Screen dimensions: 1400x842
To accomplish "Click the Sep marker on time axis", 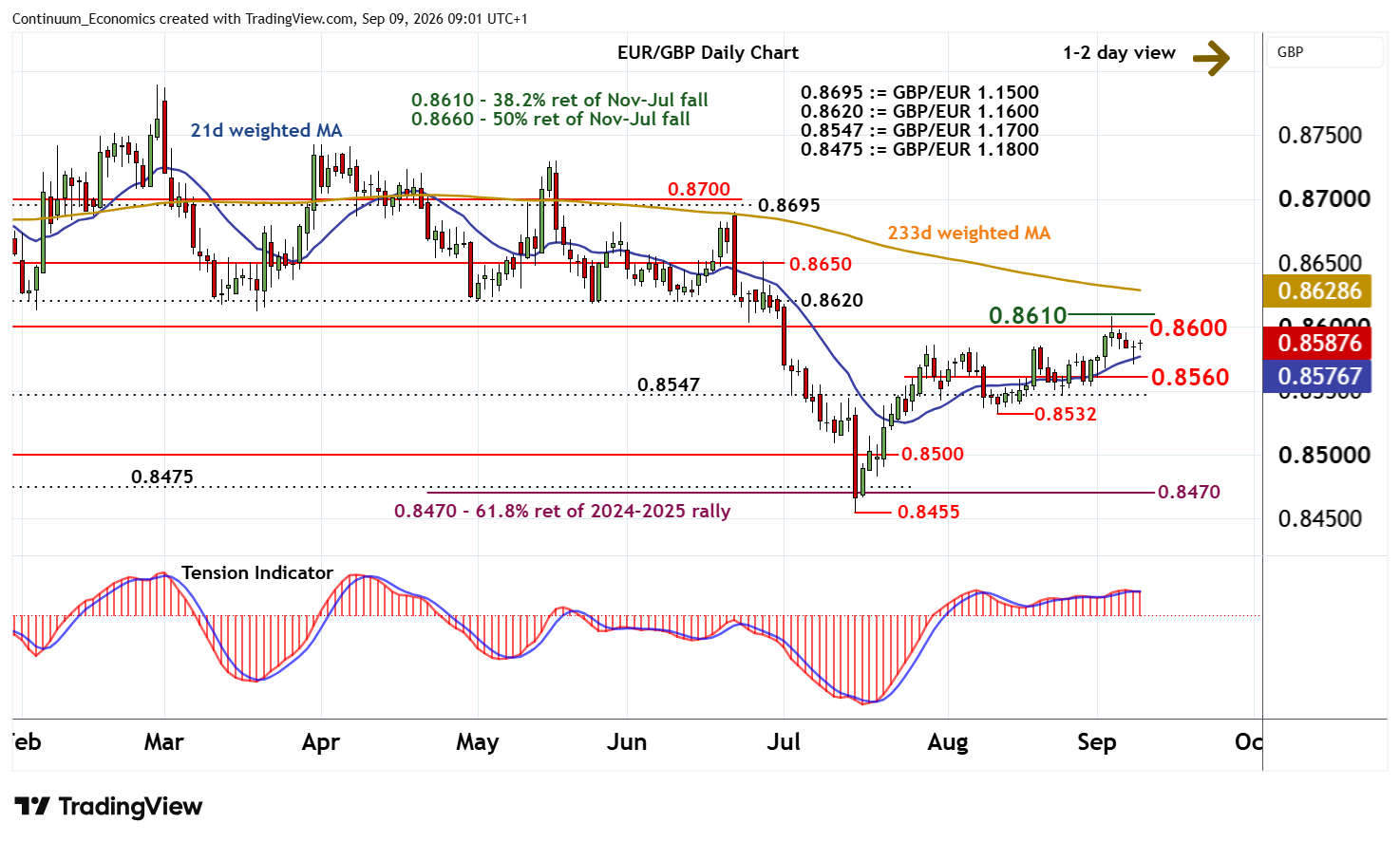I will 1096,742.
